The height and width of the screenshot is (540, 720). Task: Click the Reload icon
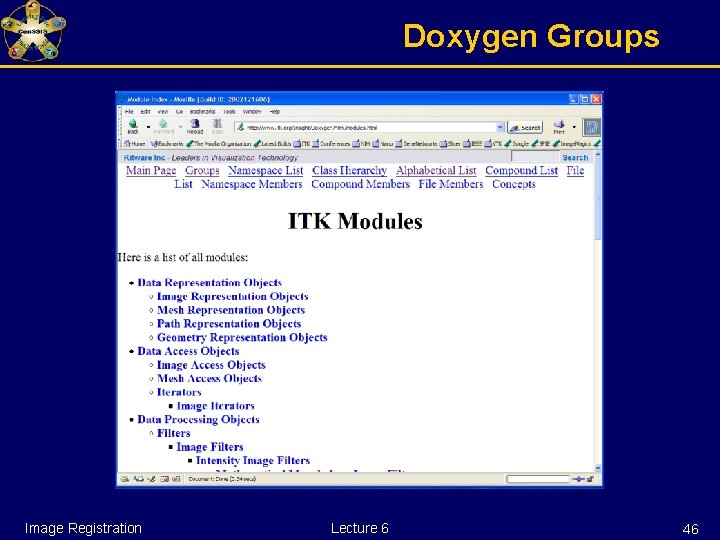[195, 124]
